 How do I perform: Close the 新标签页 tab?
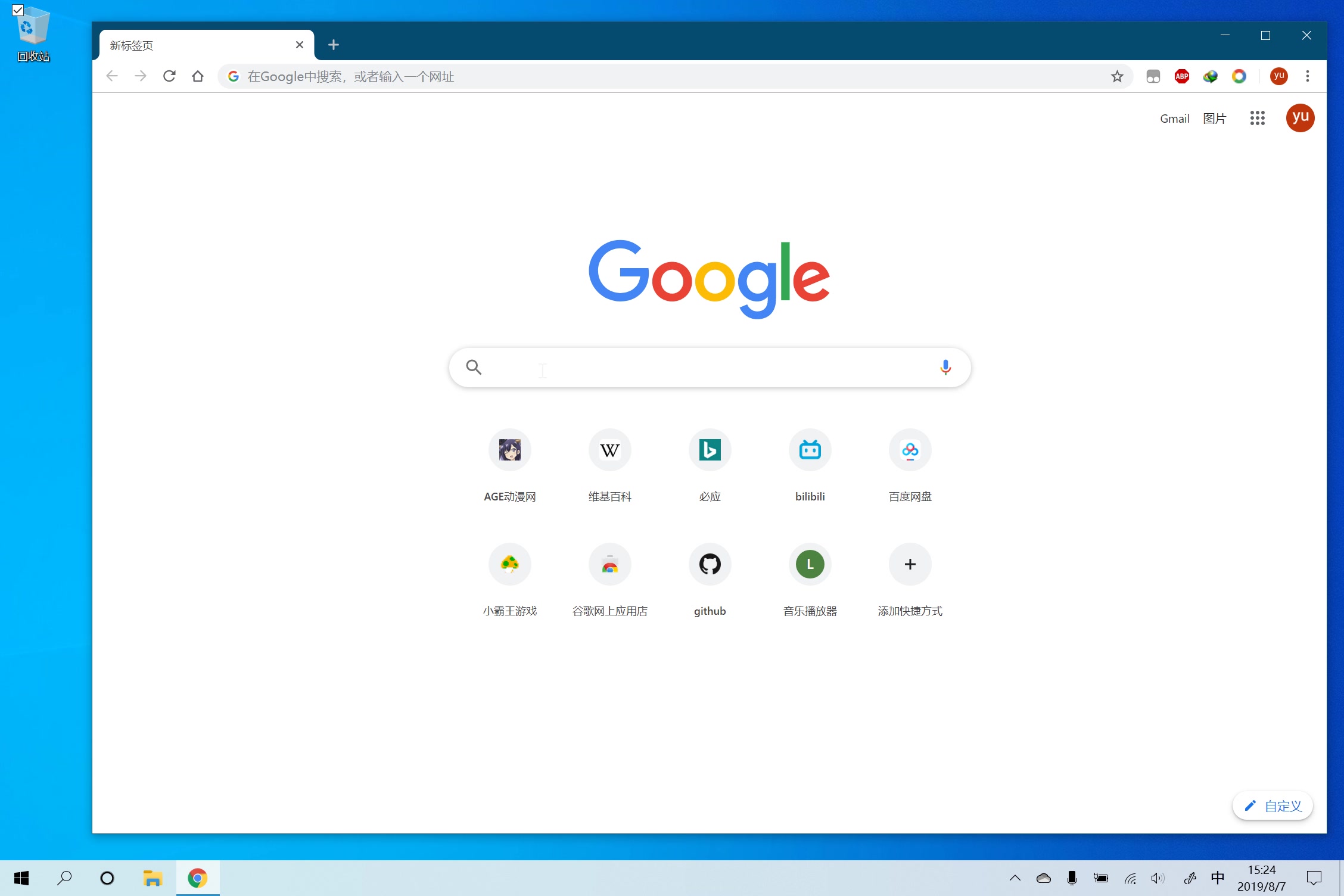point(300,45)
